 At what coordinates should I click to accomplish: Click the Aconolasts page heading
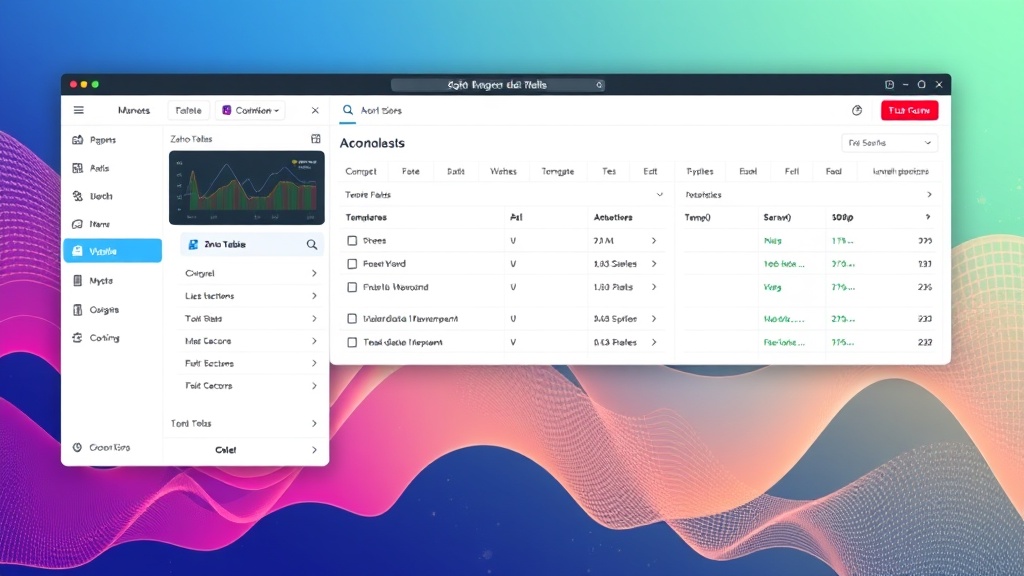coord(372,143)
